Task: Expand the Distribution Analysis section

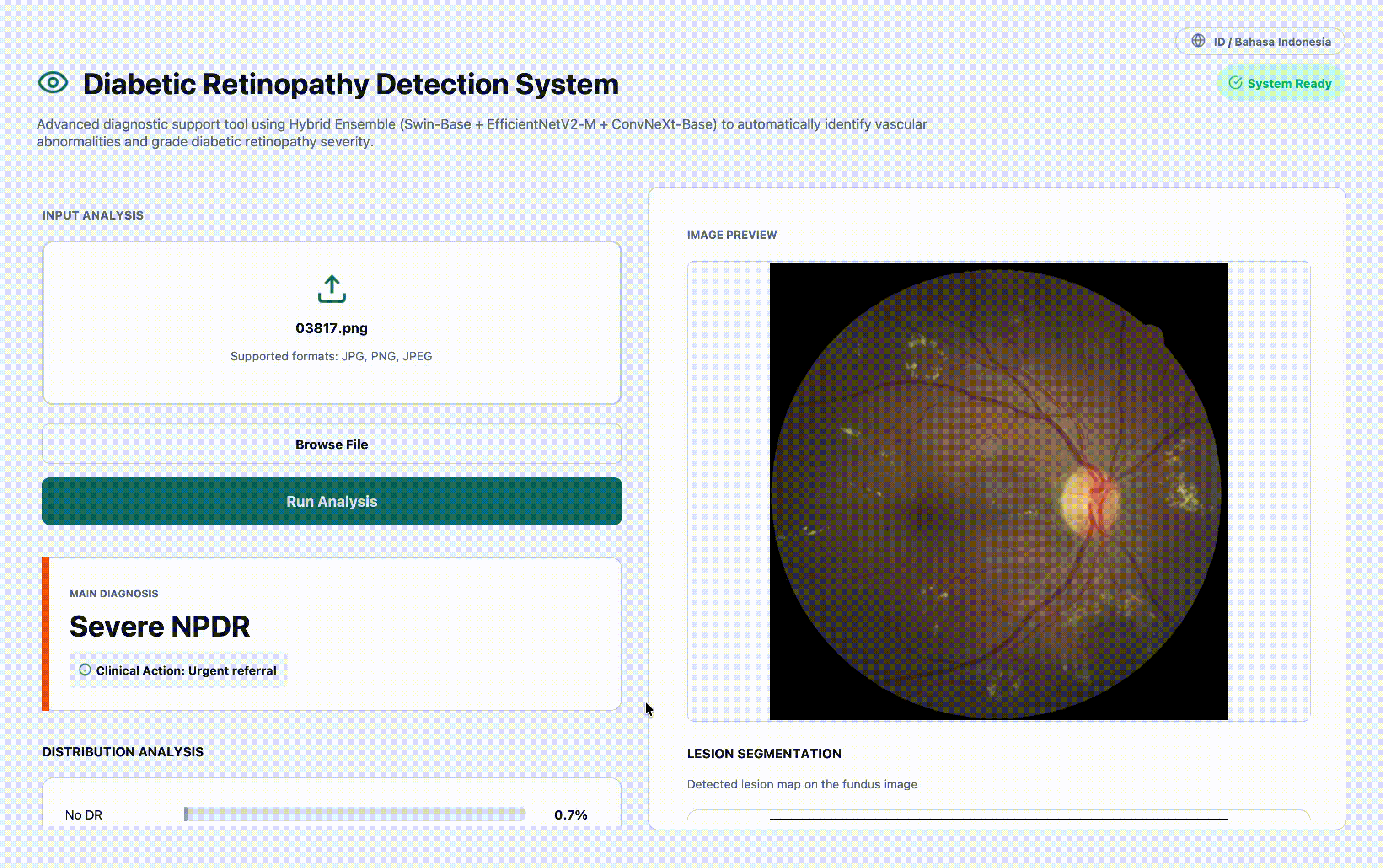Action: coord(122,751)
